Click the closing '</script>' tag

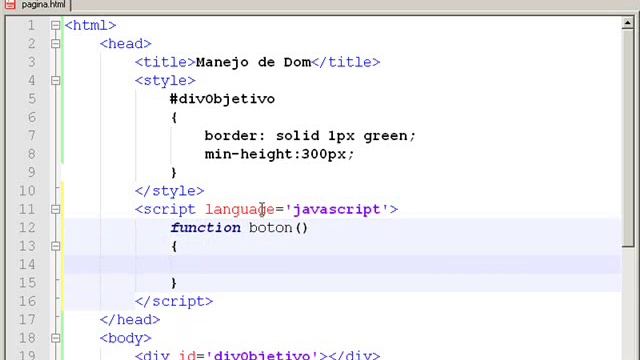click(x=174, y=301)
